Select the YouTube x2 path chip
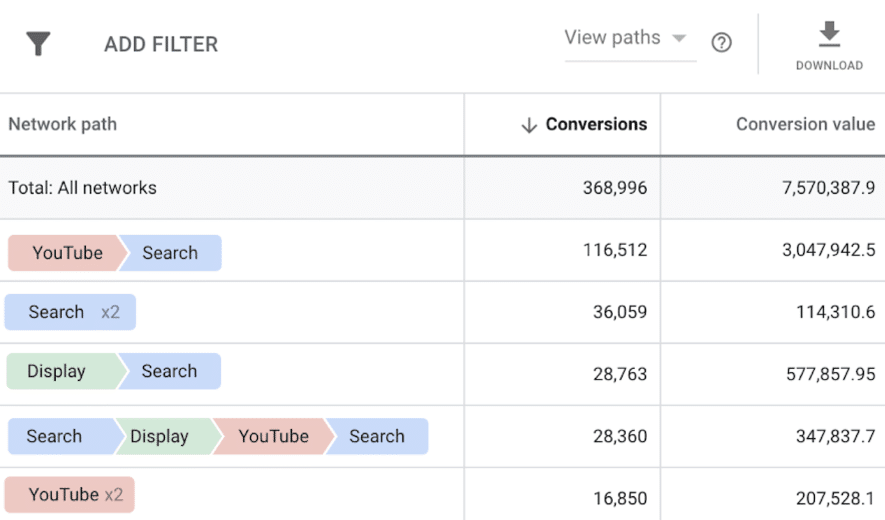Screen dimensions: 885x520 pyautogui.click(x=70, y=495)
